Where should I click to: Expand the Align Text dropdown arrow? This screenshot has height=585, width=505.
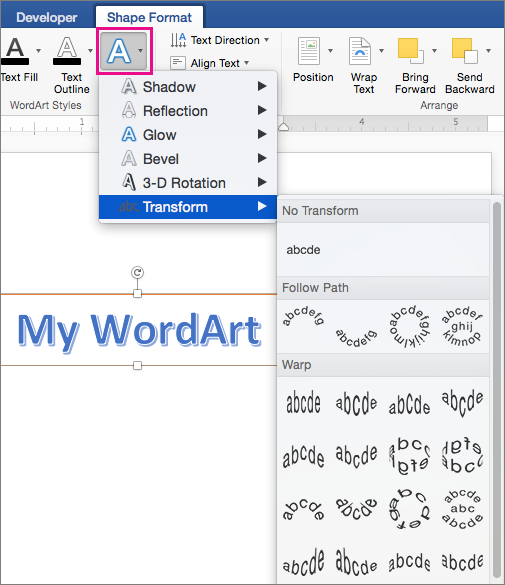(x=246, y=63)
